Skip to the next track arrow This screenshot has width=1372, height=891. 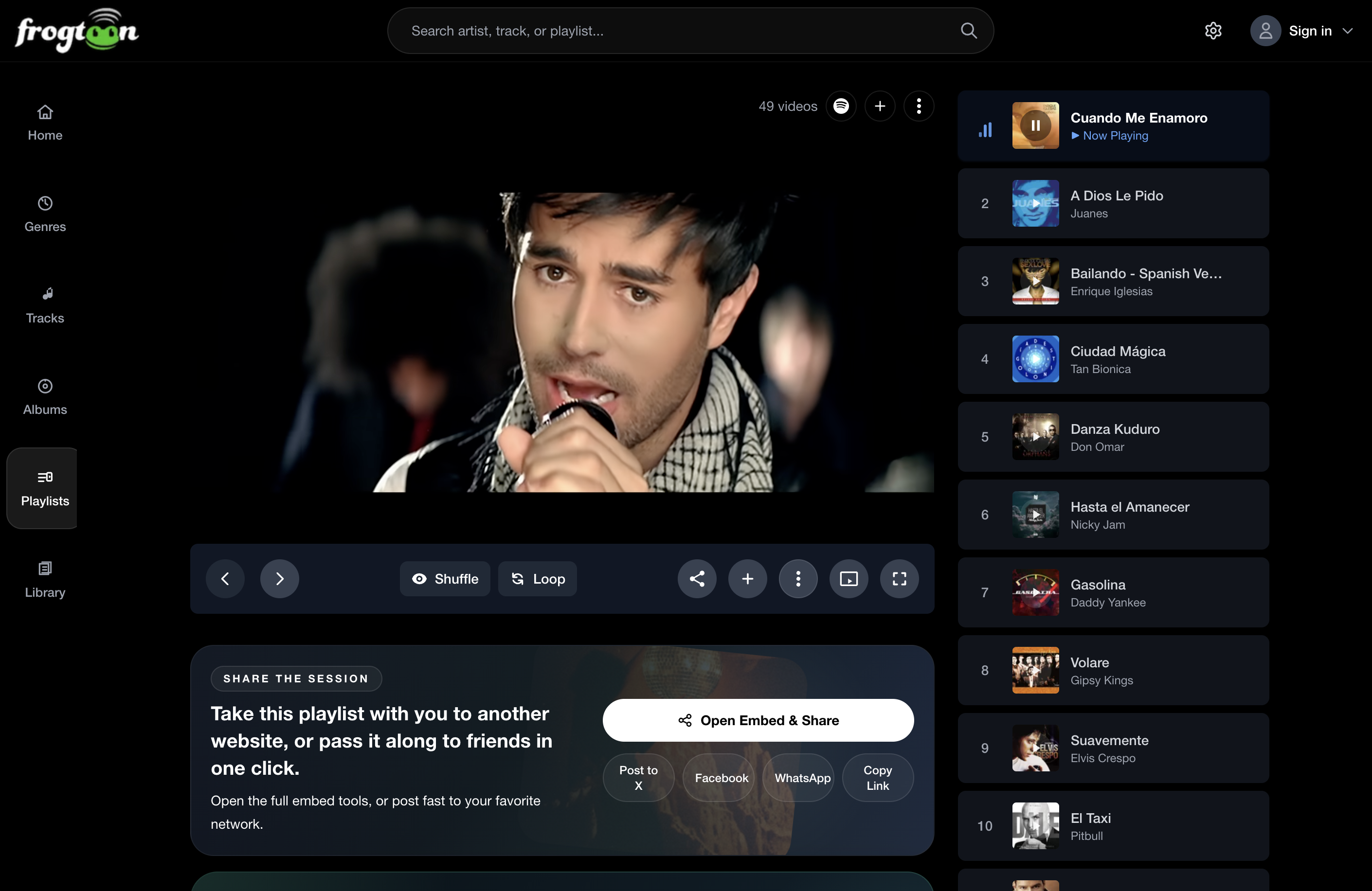point(280,579)
